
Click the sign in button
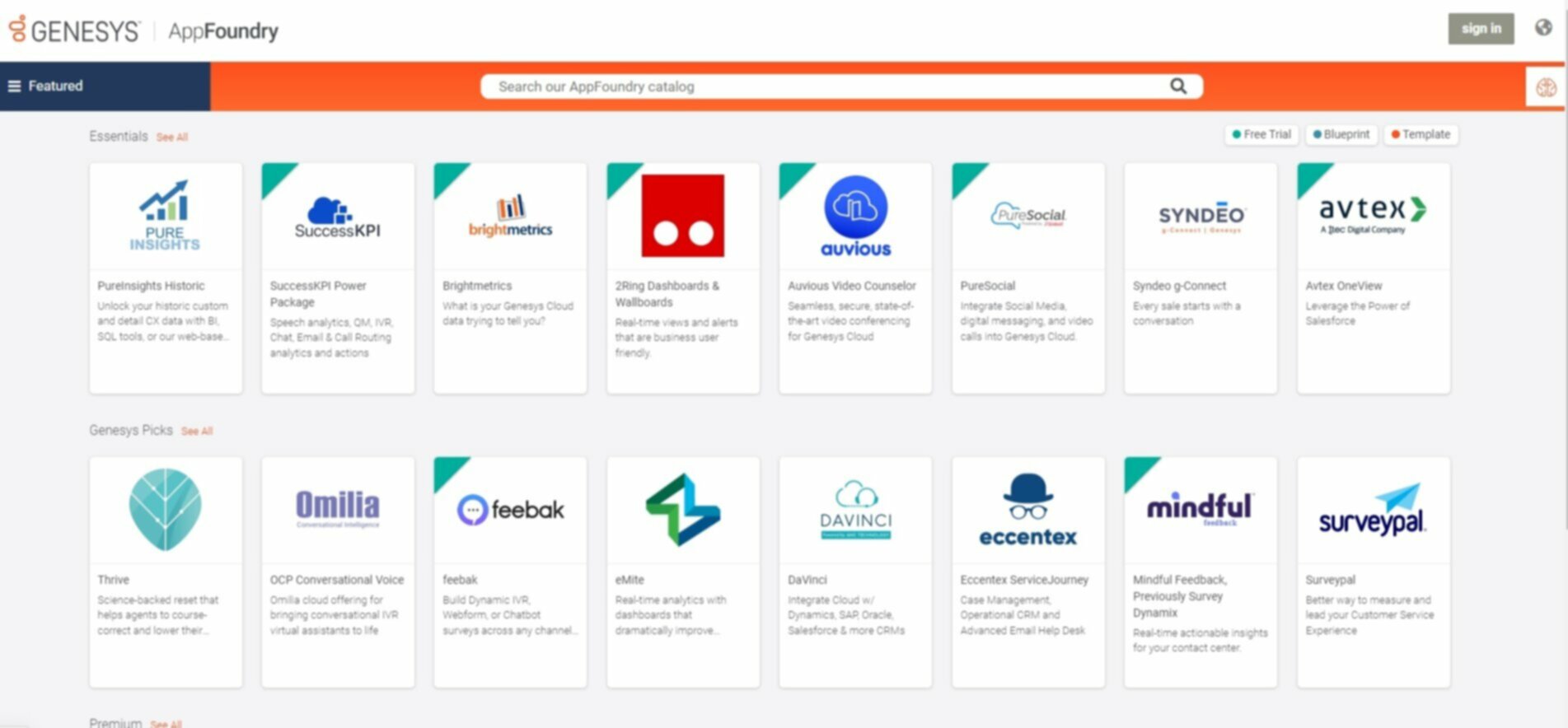tap(1481, 29)
